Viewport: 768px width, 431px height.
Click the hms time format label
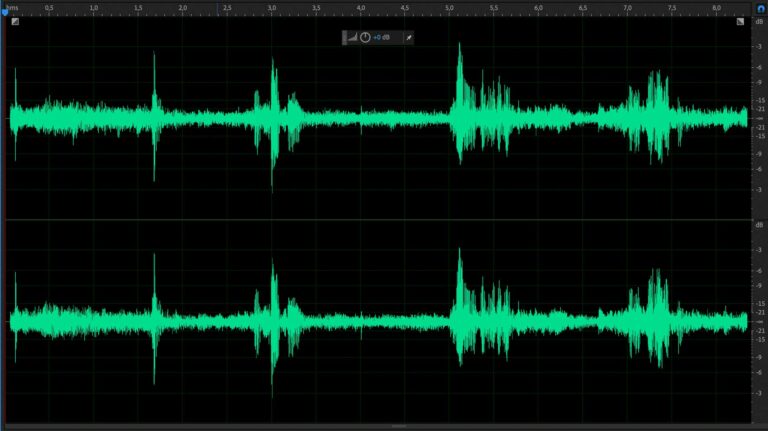coord(12,7)
